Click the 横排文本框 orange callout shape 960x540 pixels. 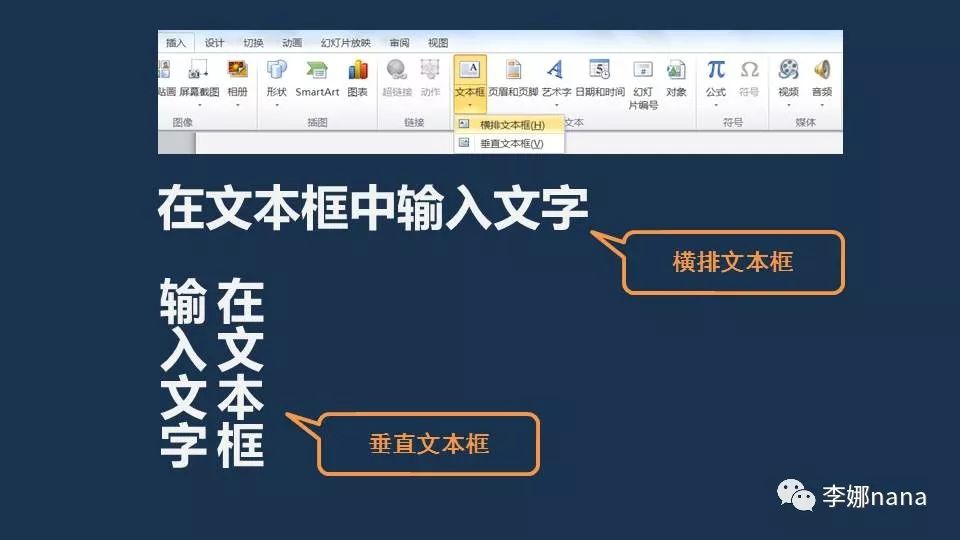pyautogui.click(x=733, y=262)
